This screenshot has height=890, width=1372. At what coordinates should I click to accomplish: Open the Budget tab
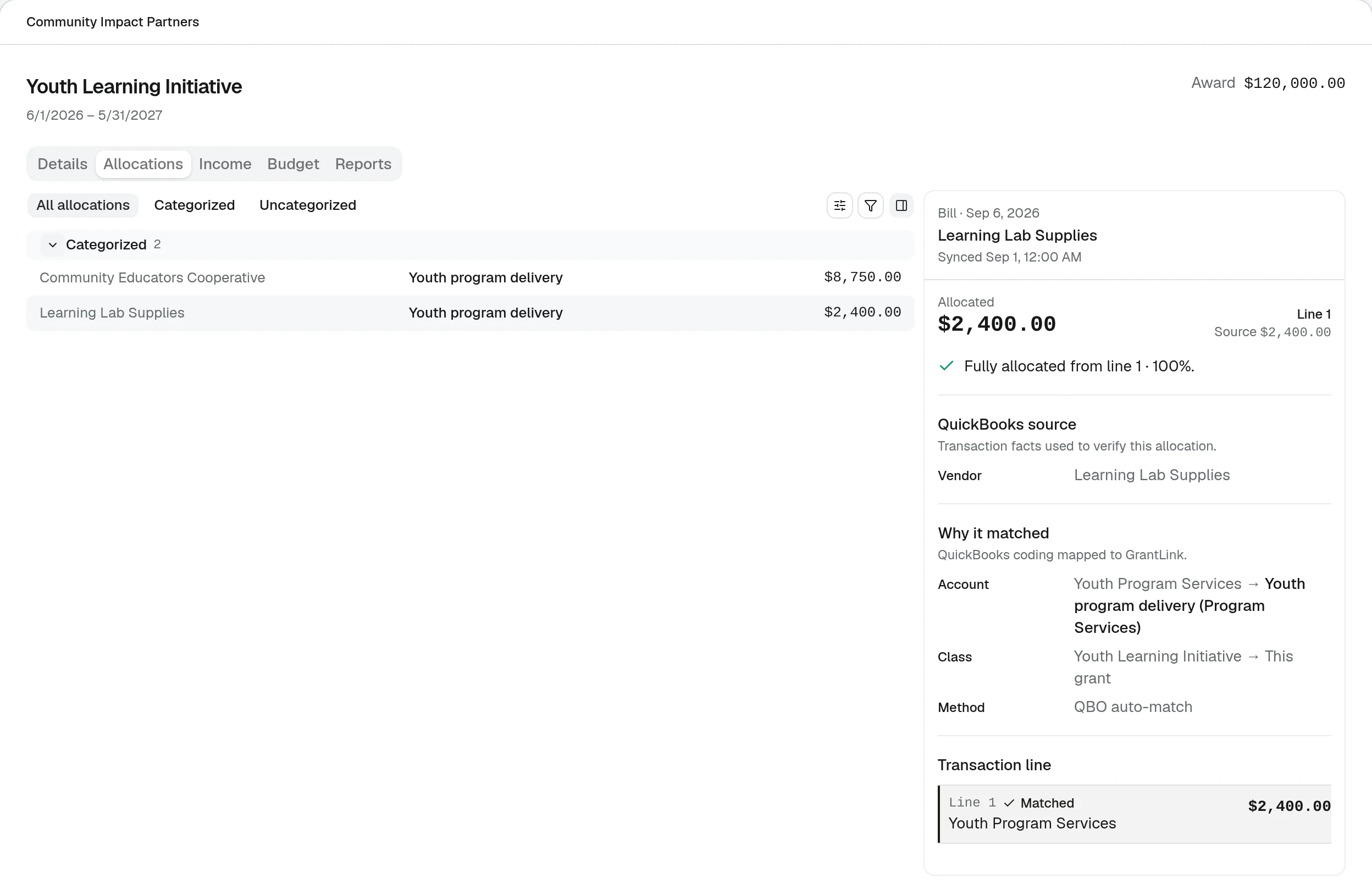(293, 164)
